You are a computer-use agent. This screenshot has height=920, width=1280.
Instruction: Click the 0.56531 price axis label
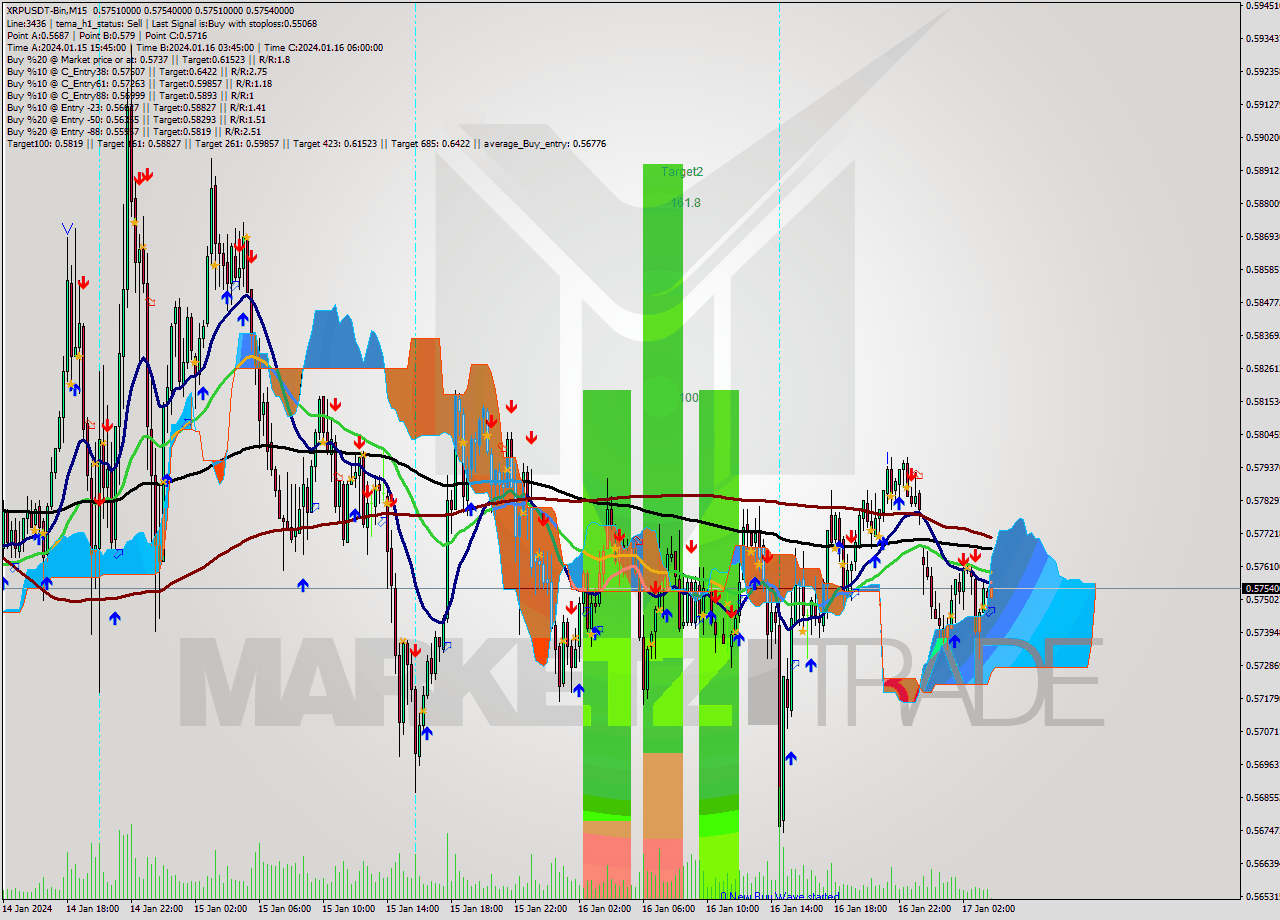tap(1263, 896)
